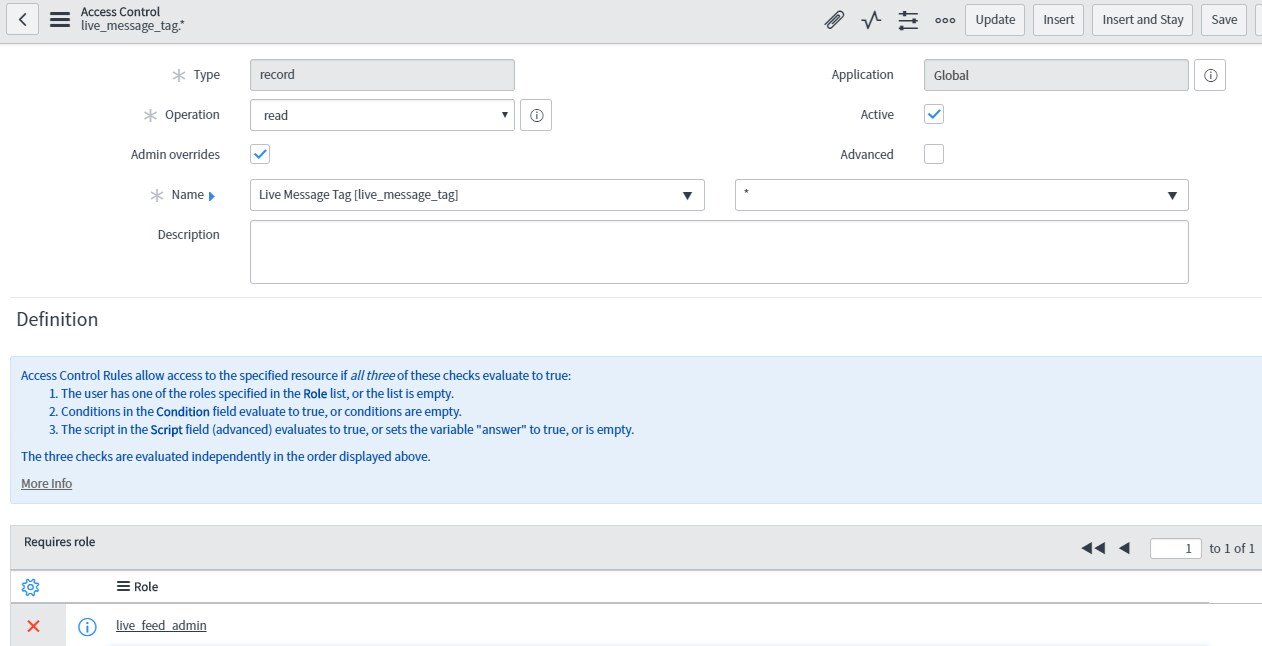Click info icon next to Operation

(536, 115)
